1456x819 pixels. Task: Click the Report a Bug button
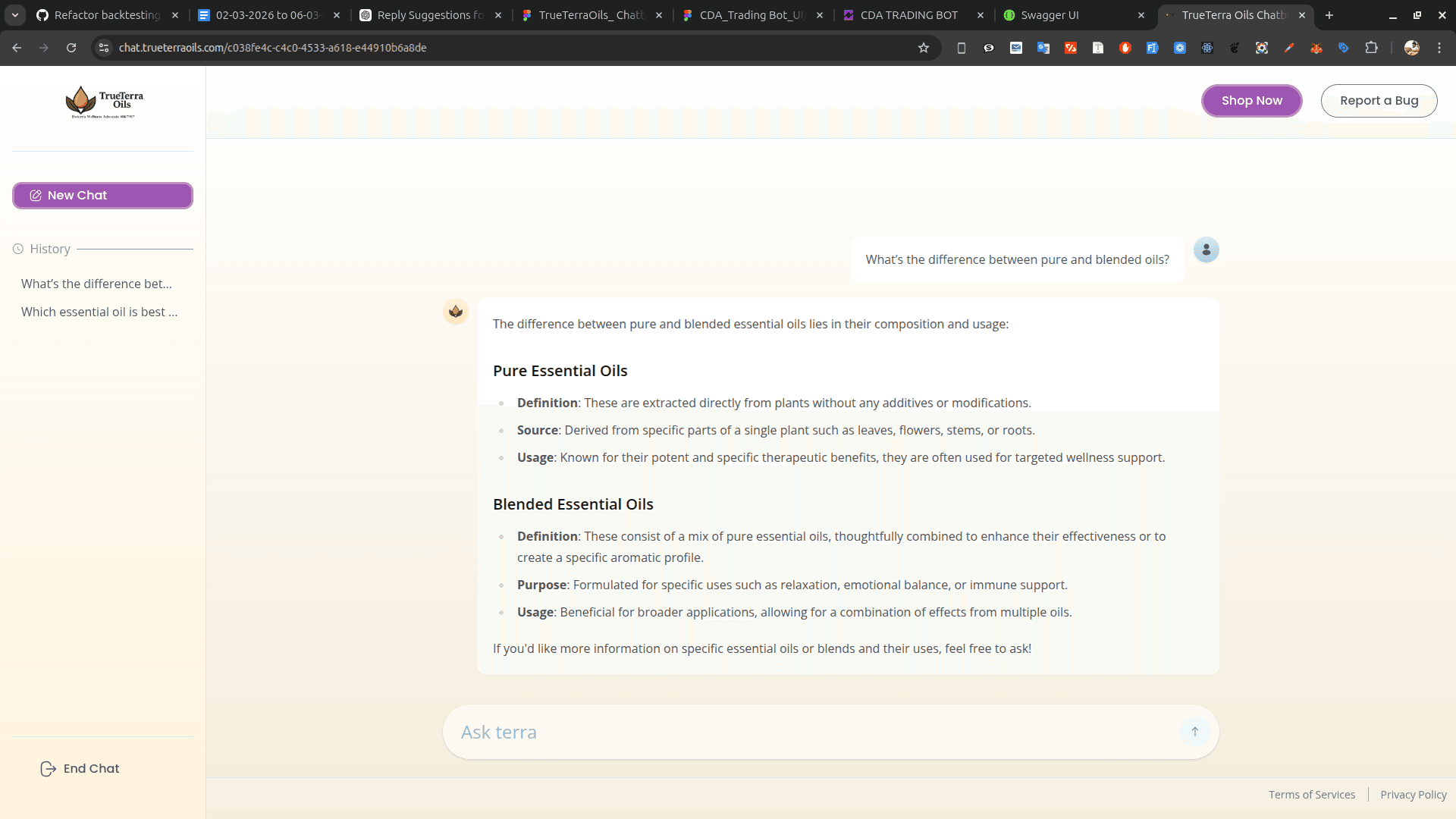(x=1379, y=100)
